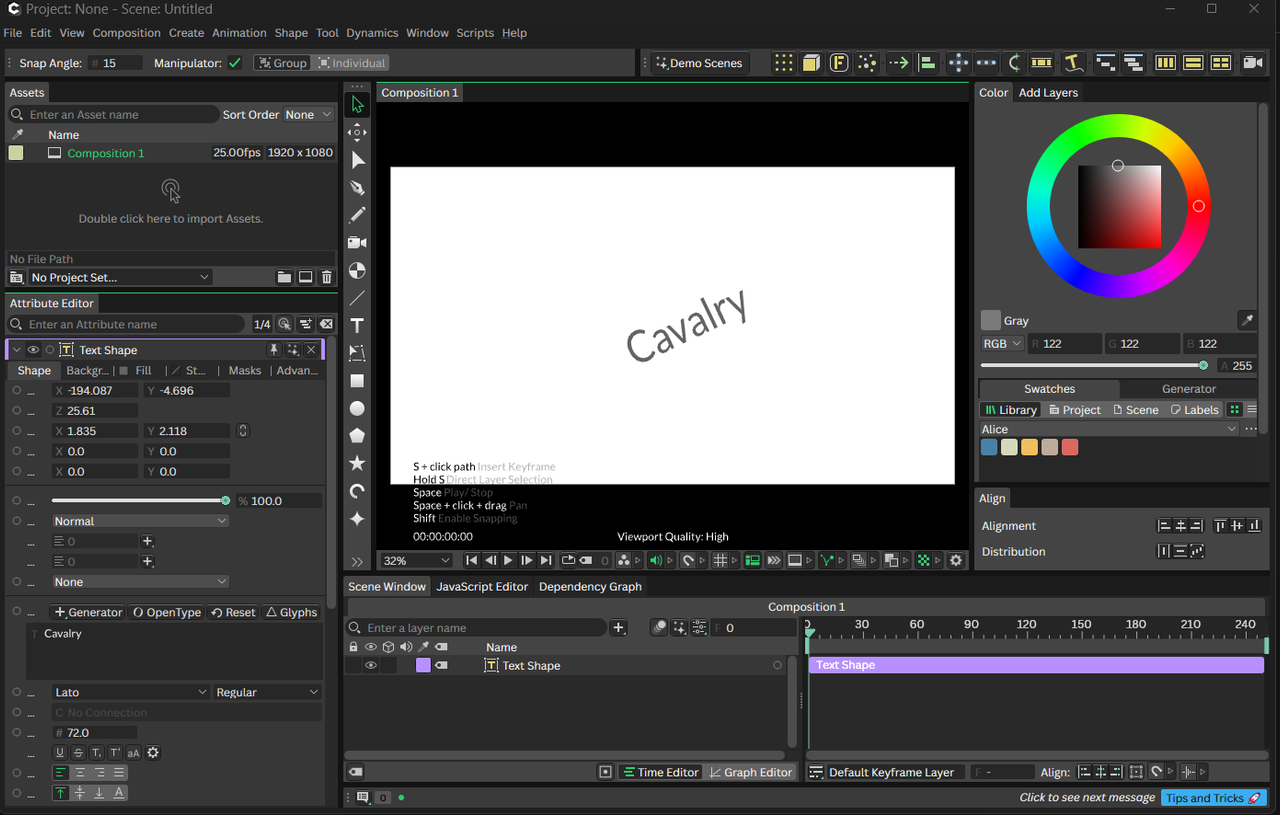The height and width of the screenshot is (815, 1280).
Task: Set text alignment to center
Action: (80, 773)
